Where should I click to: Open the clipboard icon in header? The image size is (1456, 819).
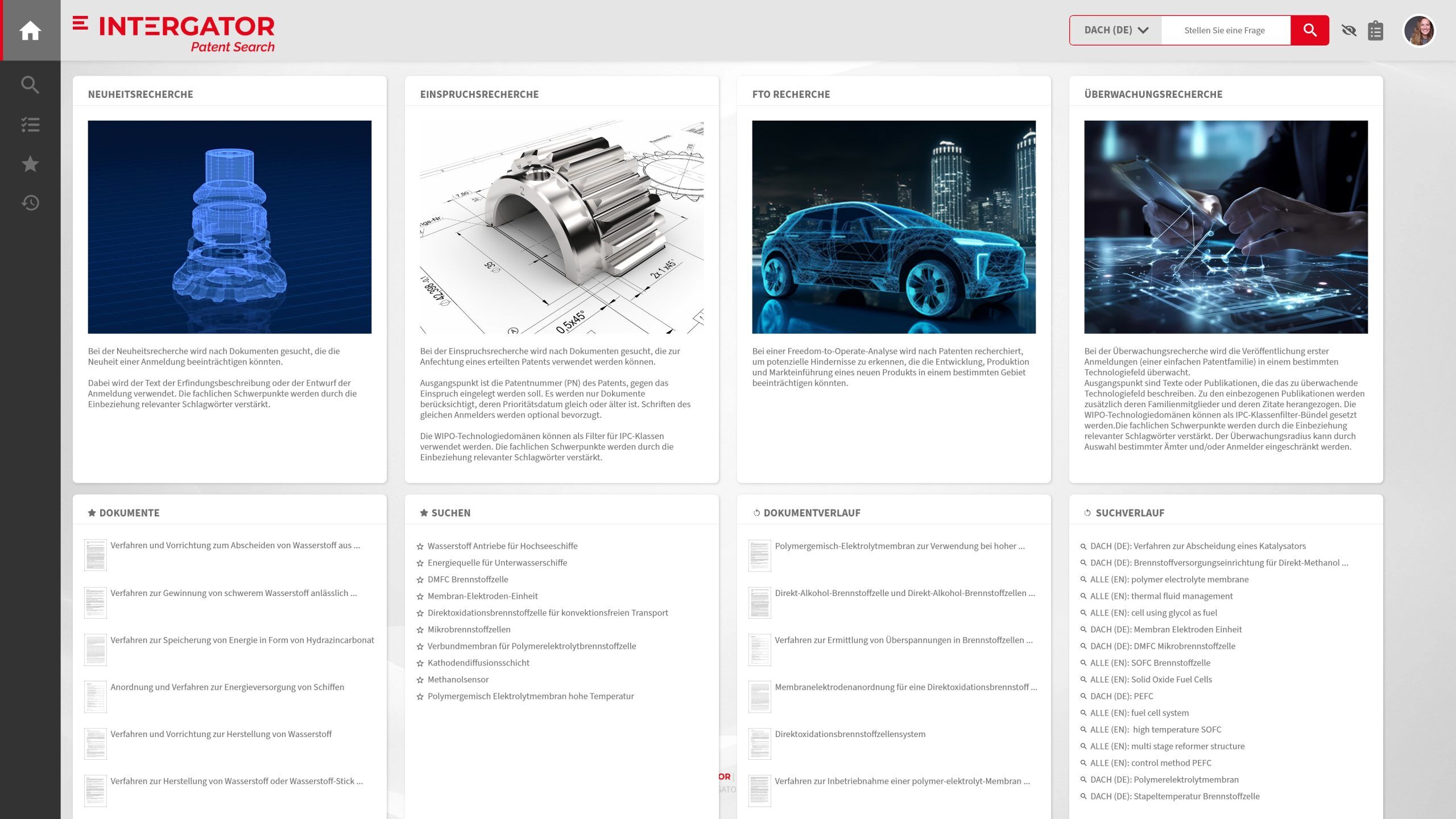coord(1375,31)
